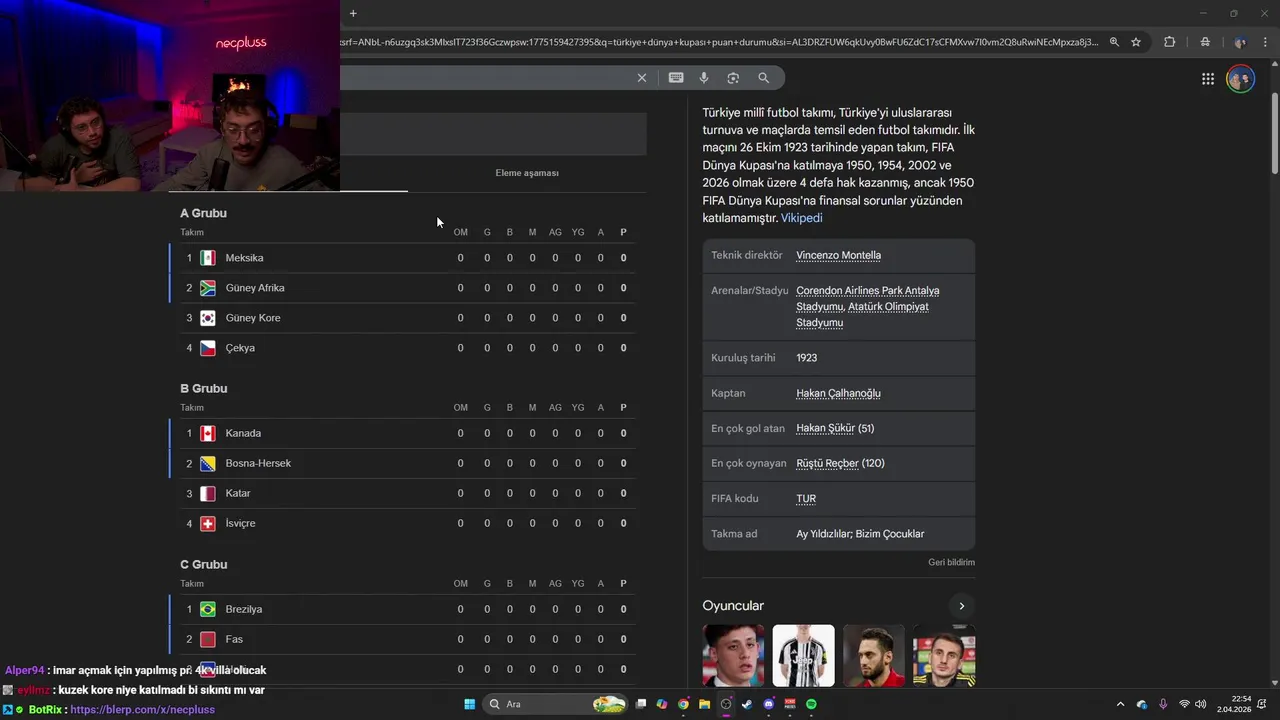Switch to the Eleme aşaması tab
The width and height of the screenshot is (1280, 720).
[x=527, y=173]
